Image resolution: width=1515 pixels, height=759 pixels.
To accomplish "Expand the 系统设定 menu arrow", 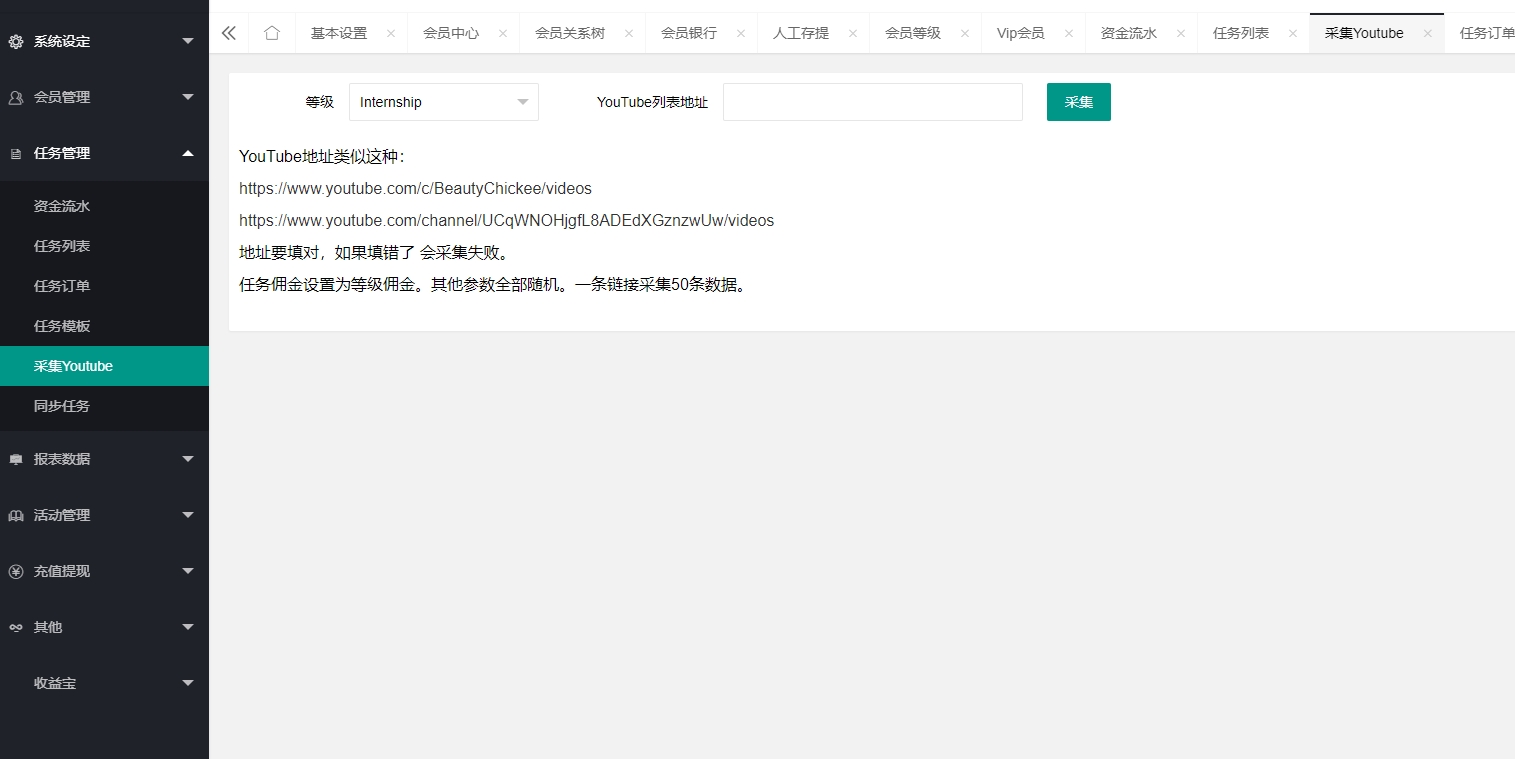I will 188,41.
